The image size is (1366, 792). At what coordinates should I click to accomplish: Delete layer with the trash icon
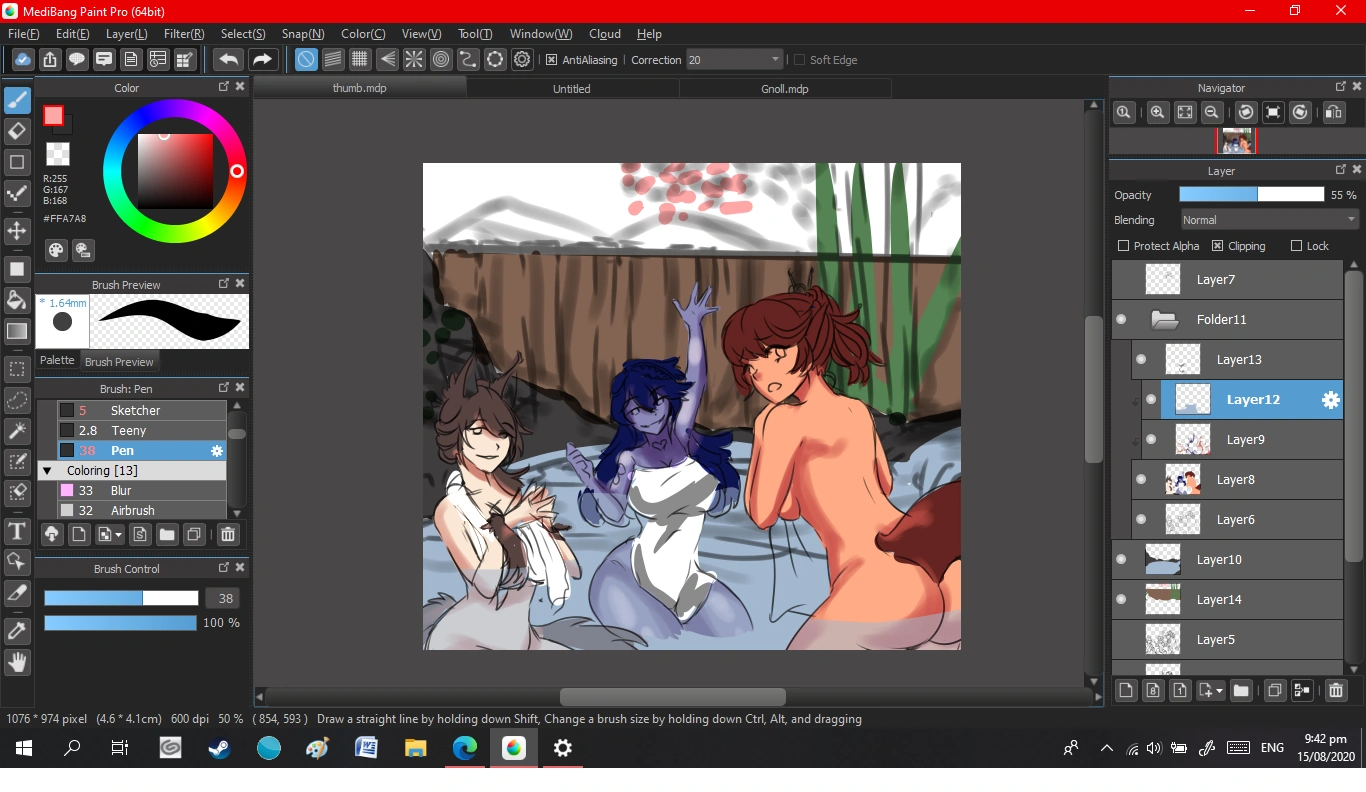1336,690
